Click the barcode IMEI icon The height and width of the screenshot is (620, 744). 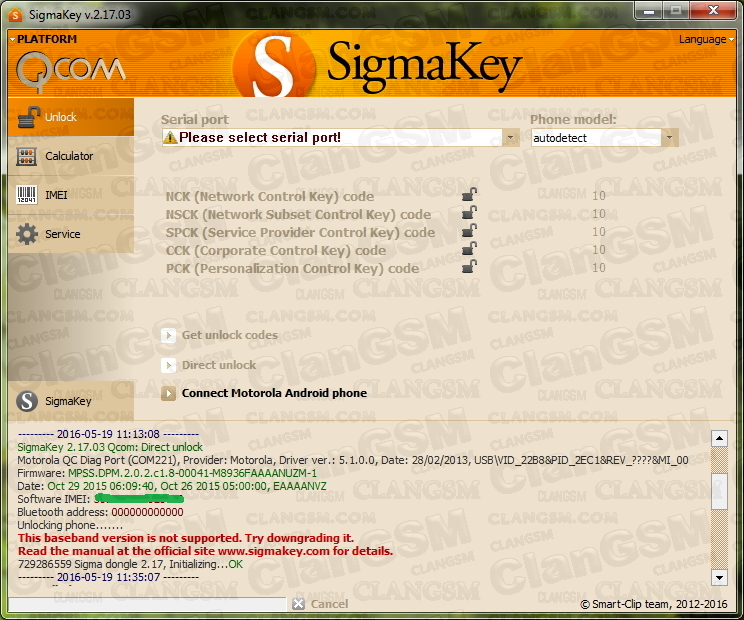(27, 195)
